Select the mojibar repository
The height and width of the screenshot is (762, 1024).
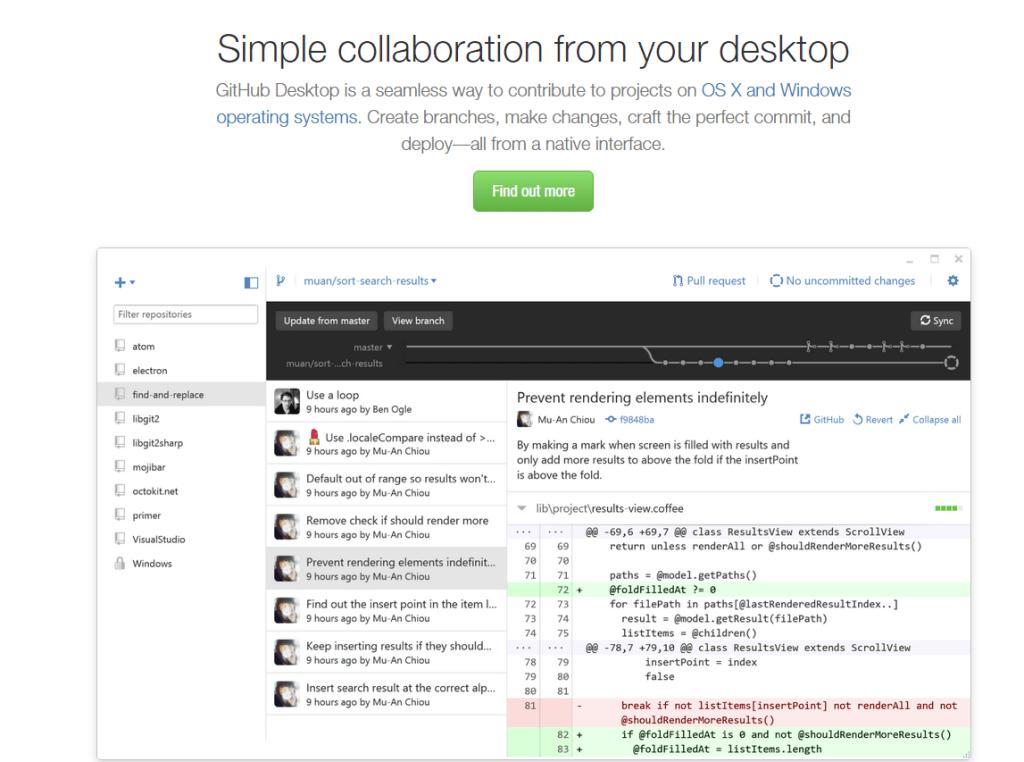click(182, 467)
